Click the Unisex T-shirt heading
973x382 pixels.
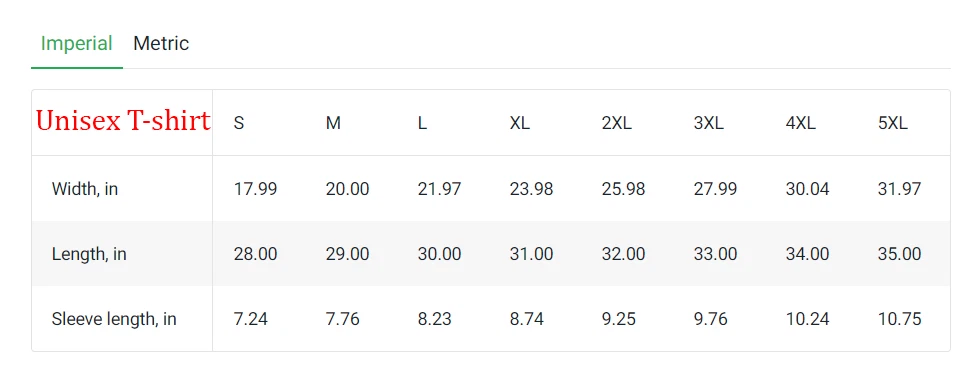pos(123,120)
